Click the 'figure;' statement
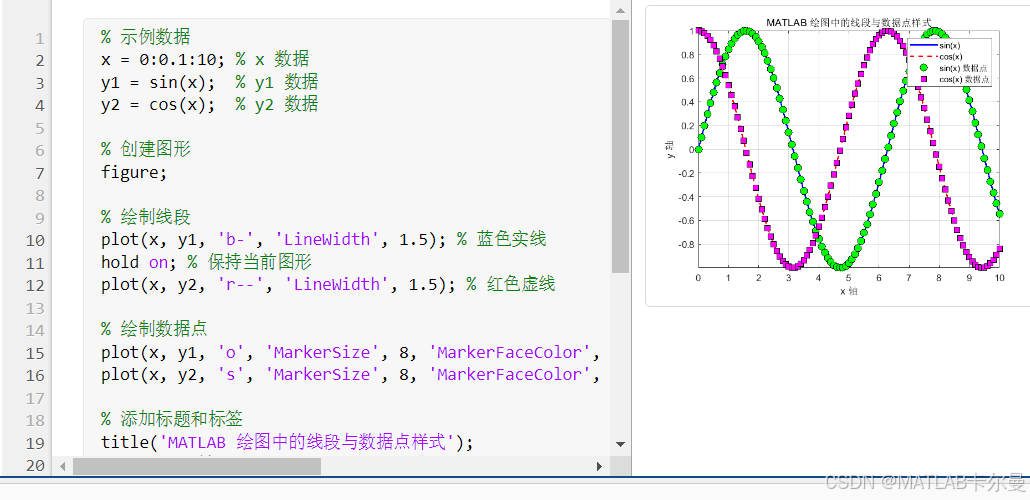 tap(134, 172)
